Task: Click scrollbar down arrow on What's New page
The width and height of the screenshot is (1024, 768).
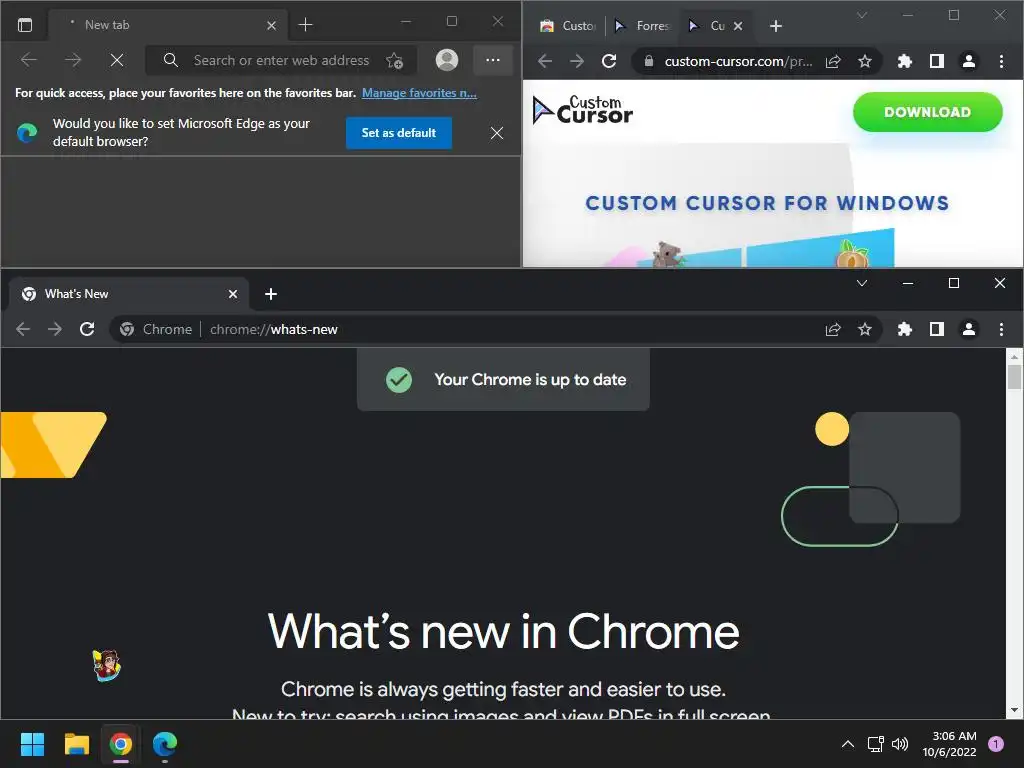Action: coord(1014,710)
